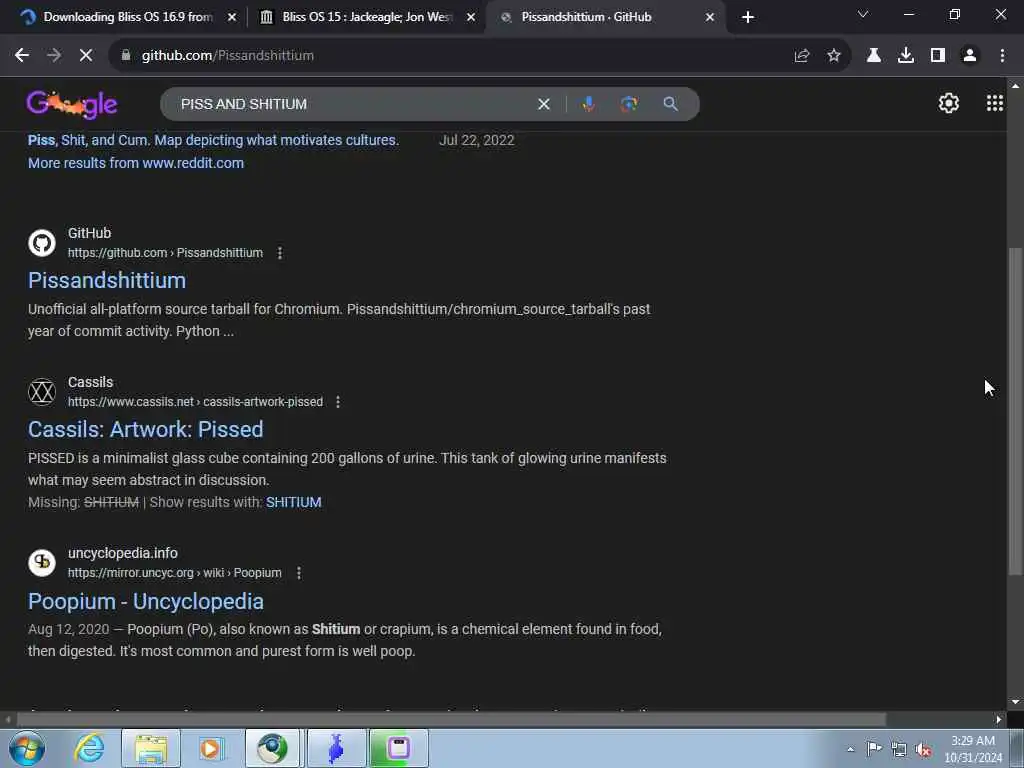The height and width of the screenshot is (768, 1024).
Task: Click the scroll-up arrow at top of scrollbar
Action: [x=1015, y=85]
